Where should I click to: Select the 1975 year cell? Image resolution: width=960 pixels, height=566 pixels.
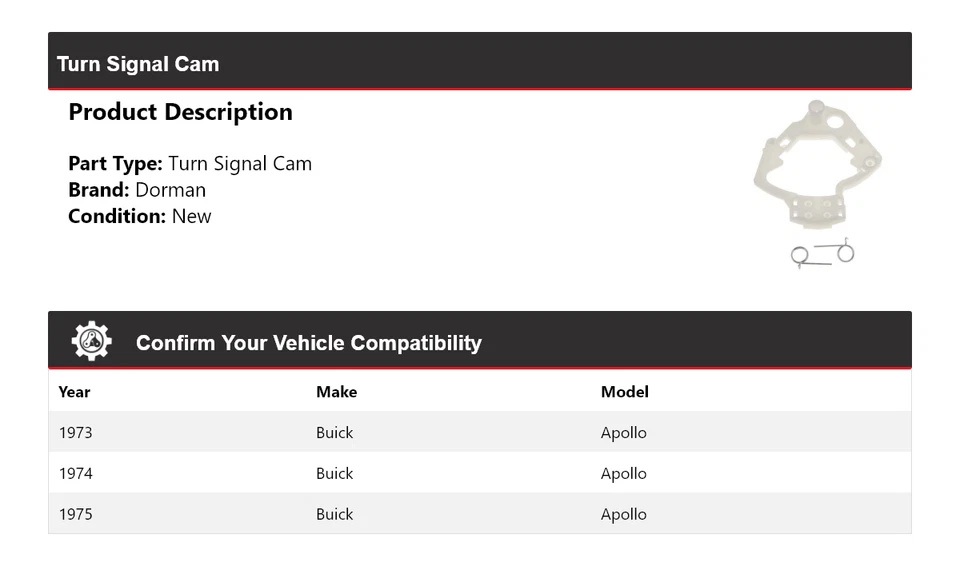[x=75, y=514]
